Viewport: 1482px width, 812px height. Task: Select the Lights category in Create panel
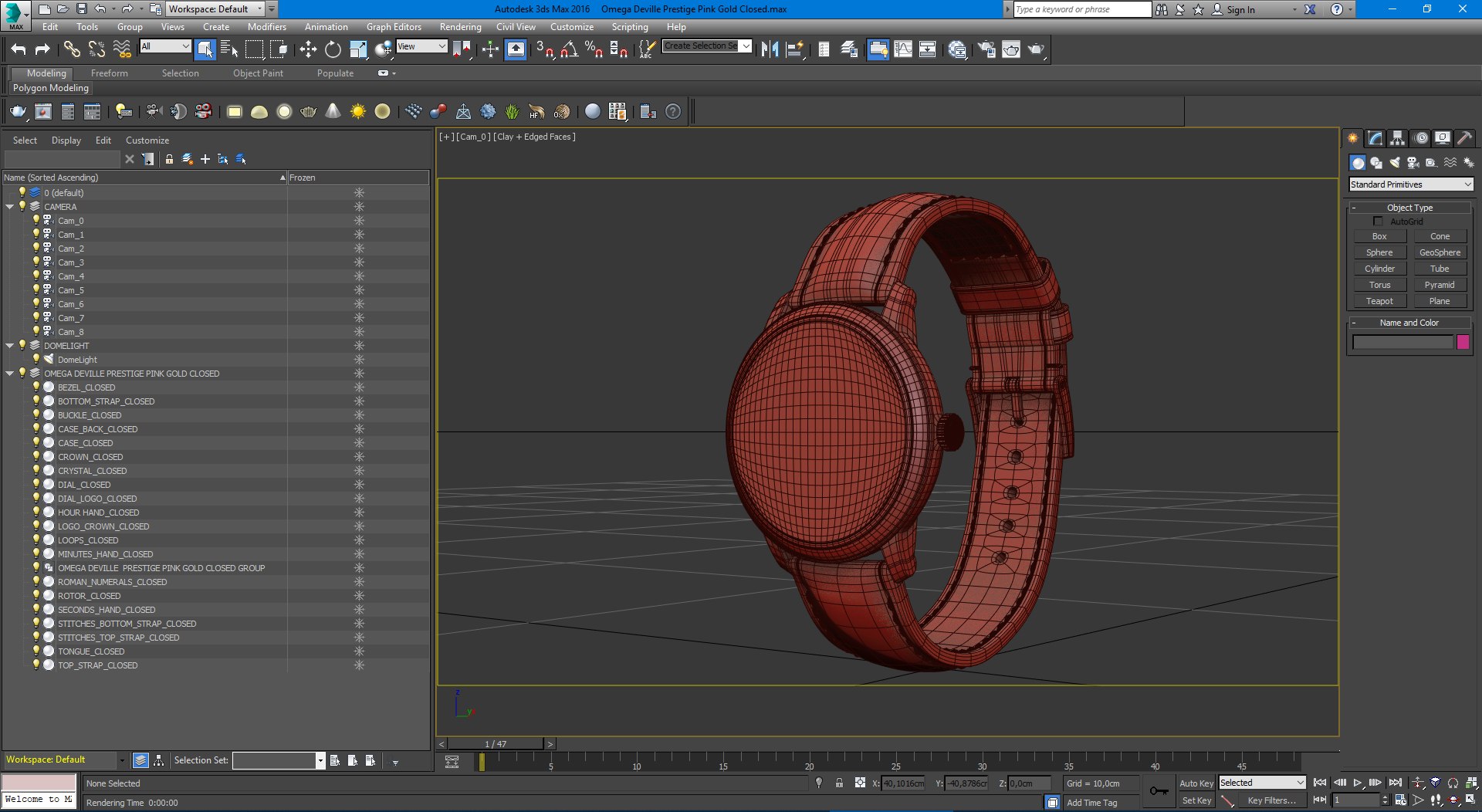[1394, 163]
